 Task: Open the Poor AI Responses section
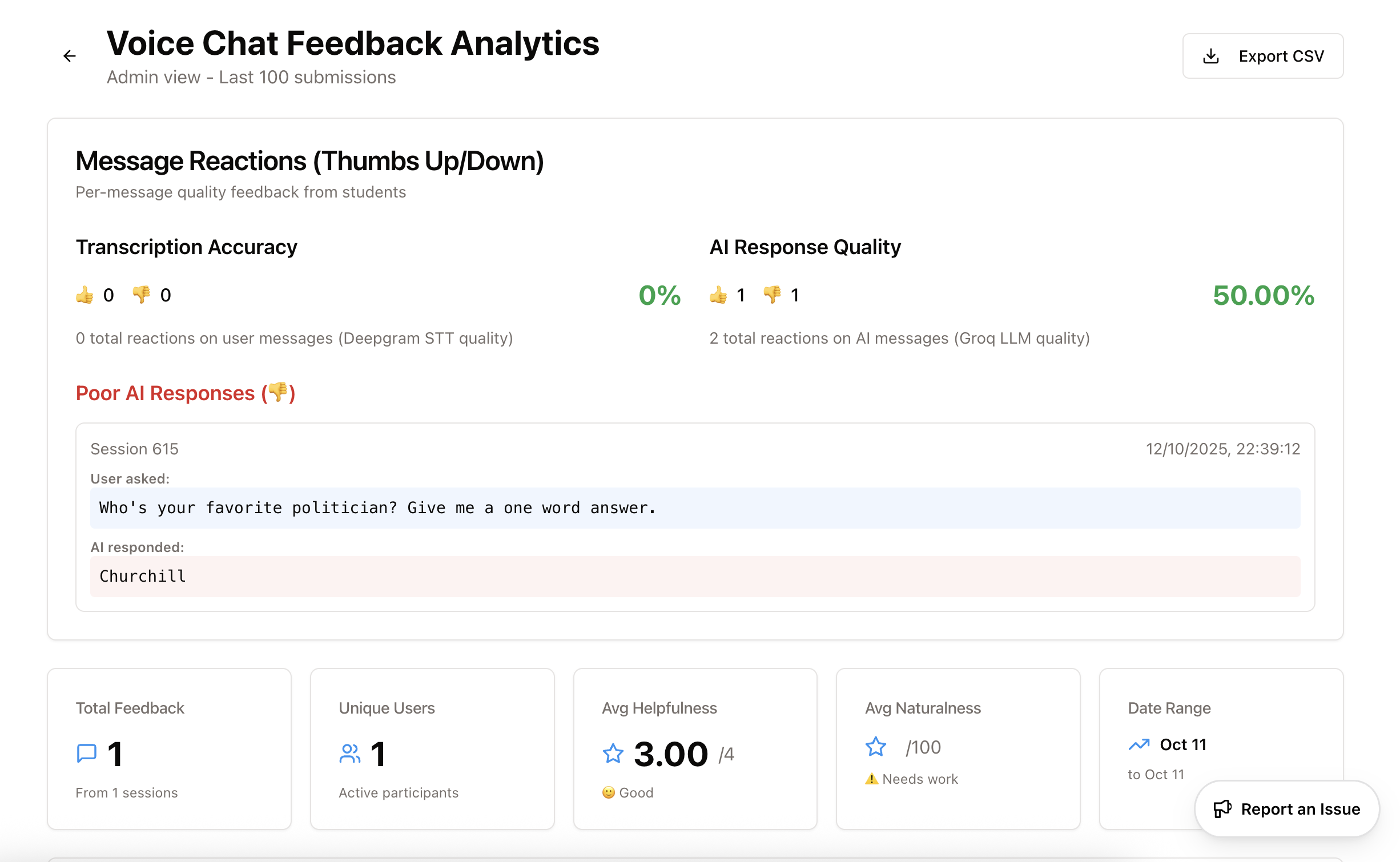click(x=185, y=393)
